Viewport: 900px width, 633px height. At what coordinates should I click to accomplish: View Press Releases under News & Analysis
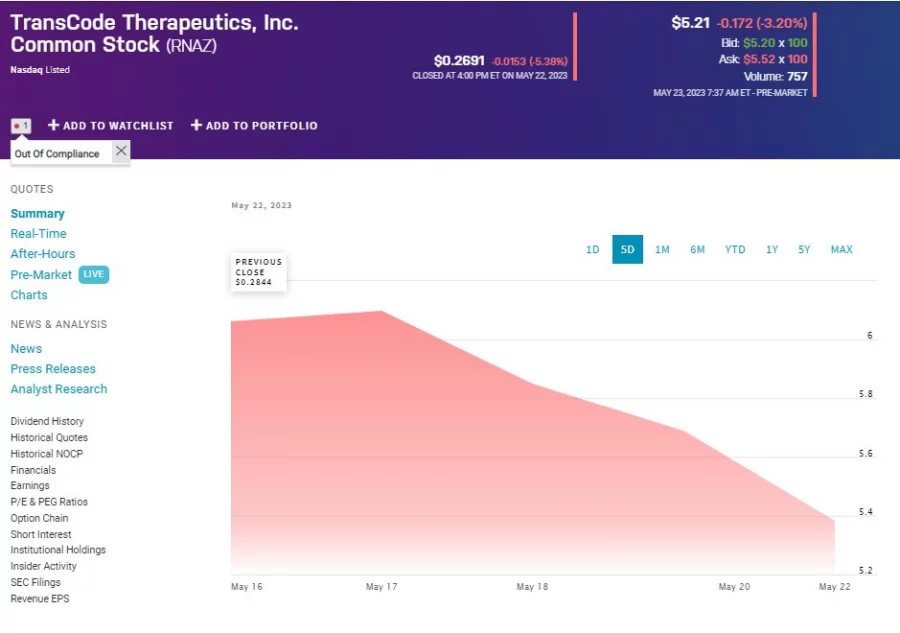tap(53, 368)
